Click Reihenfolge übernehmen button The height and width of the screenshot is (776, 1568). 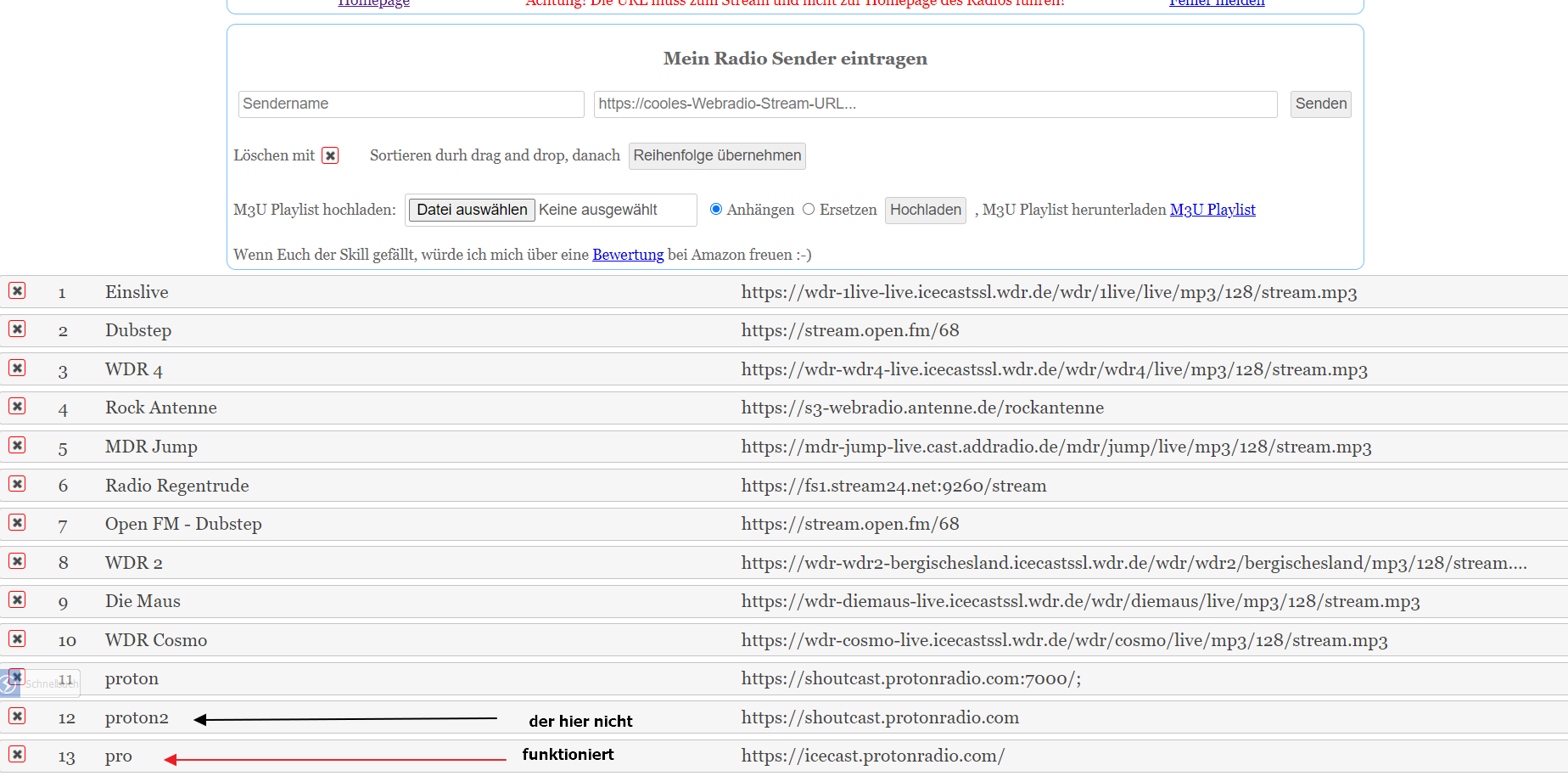(717, 155)
